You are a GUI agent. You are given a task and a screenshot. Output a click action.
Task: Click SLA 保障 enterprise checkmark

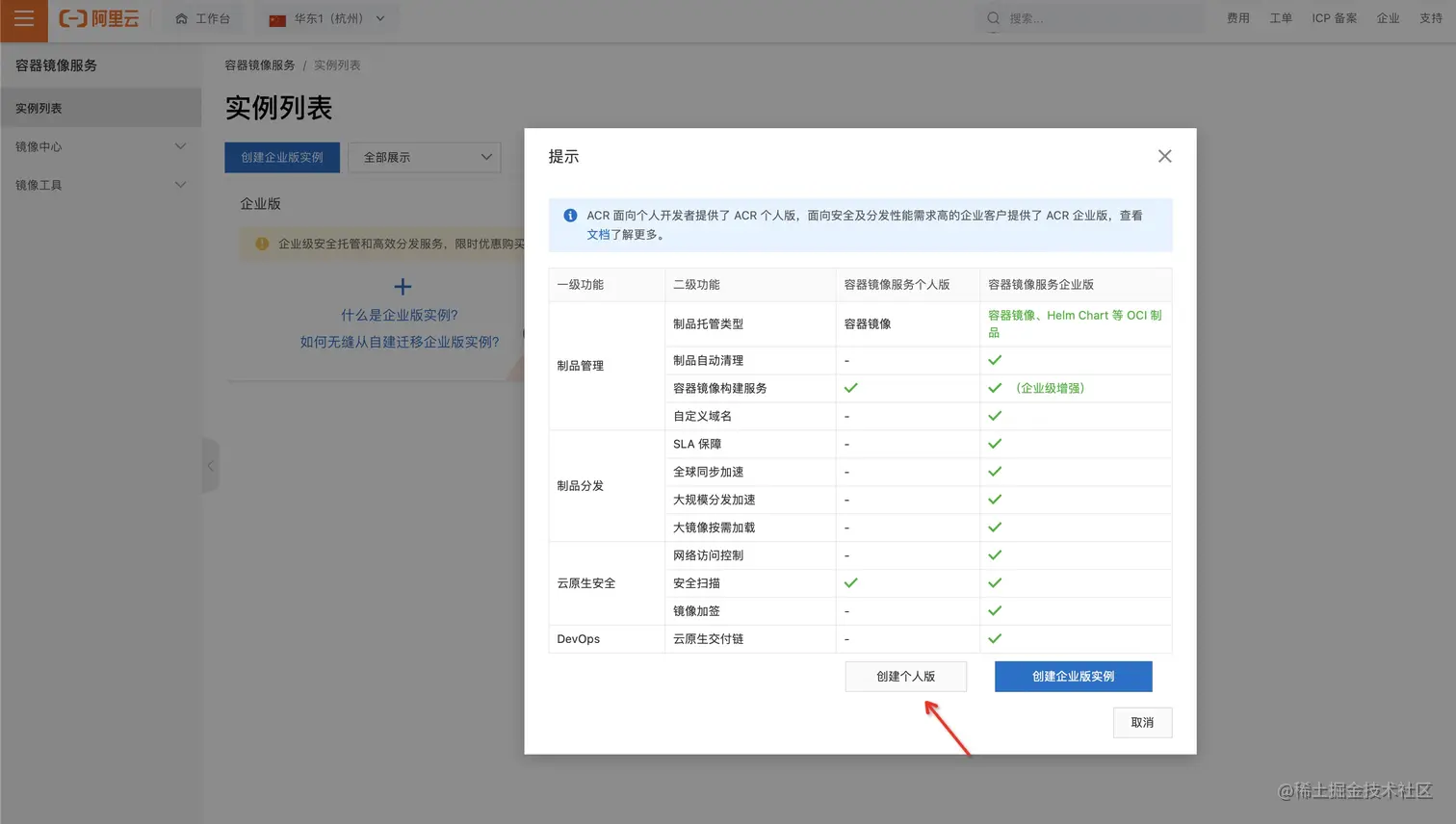pos(995,444)
